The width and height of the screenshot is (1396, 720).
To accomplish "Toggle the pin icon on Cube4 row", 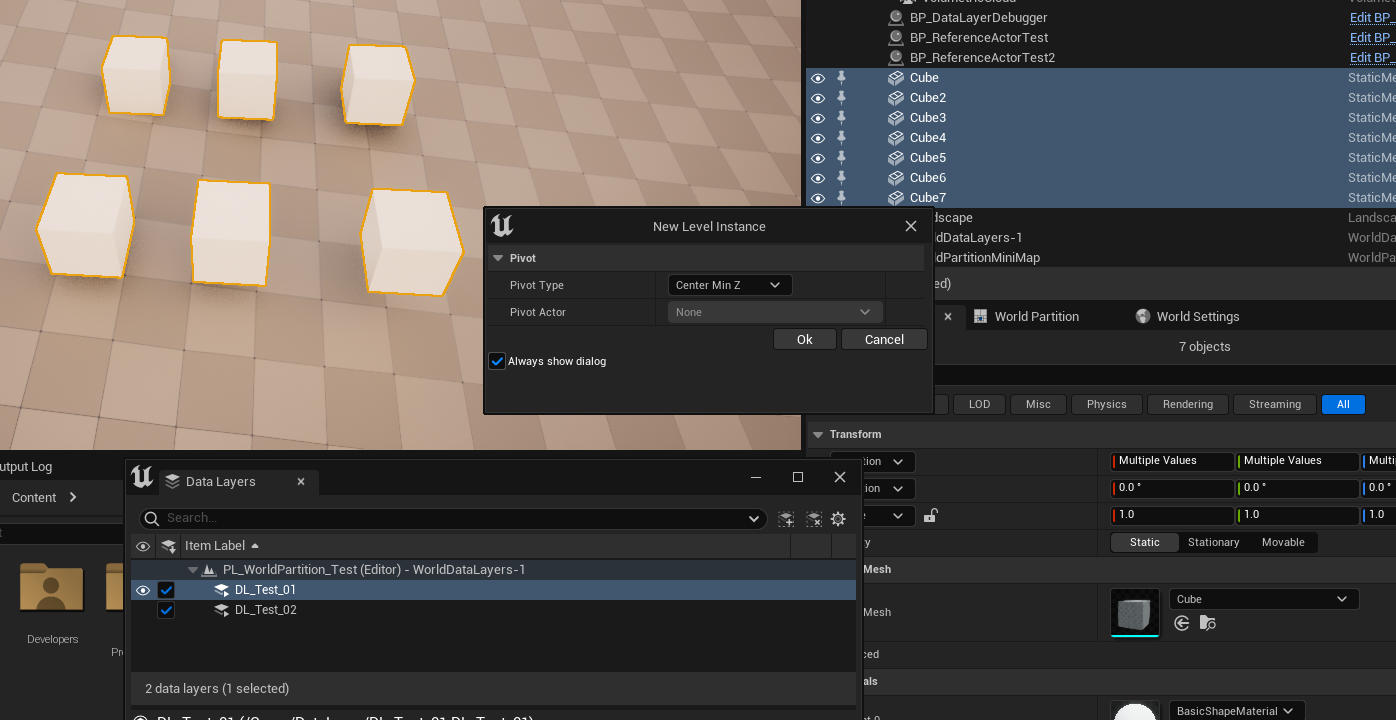I will 841,137.
